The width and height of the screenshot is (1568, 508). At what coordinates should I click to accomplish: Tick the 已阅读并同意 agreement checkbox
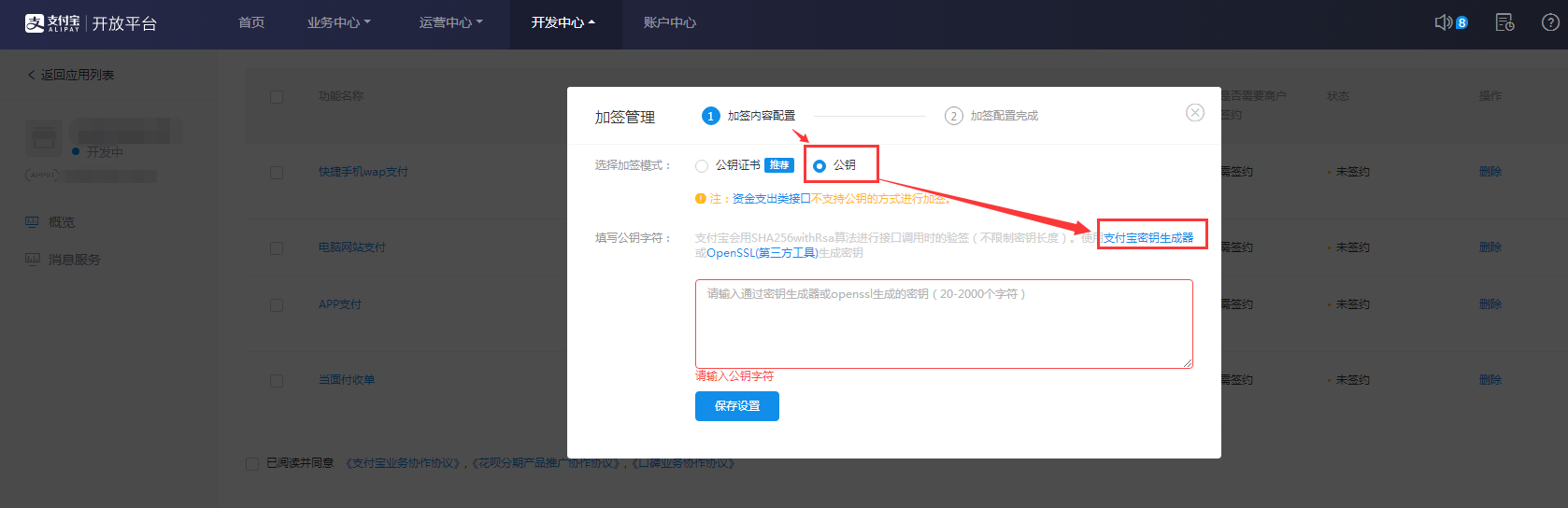(252, 464)
